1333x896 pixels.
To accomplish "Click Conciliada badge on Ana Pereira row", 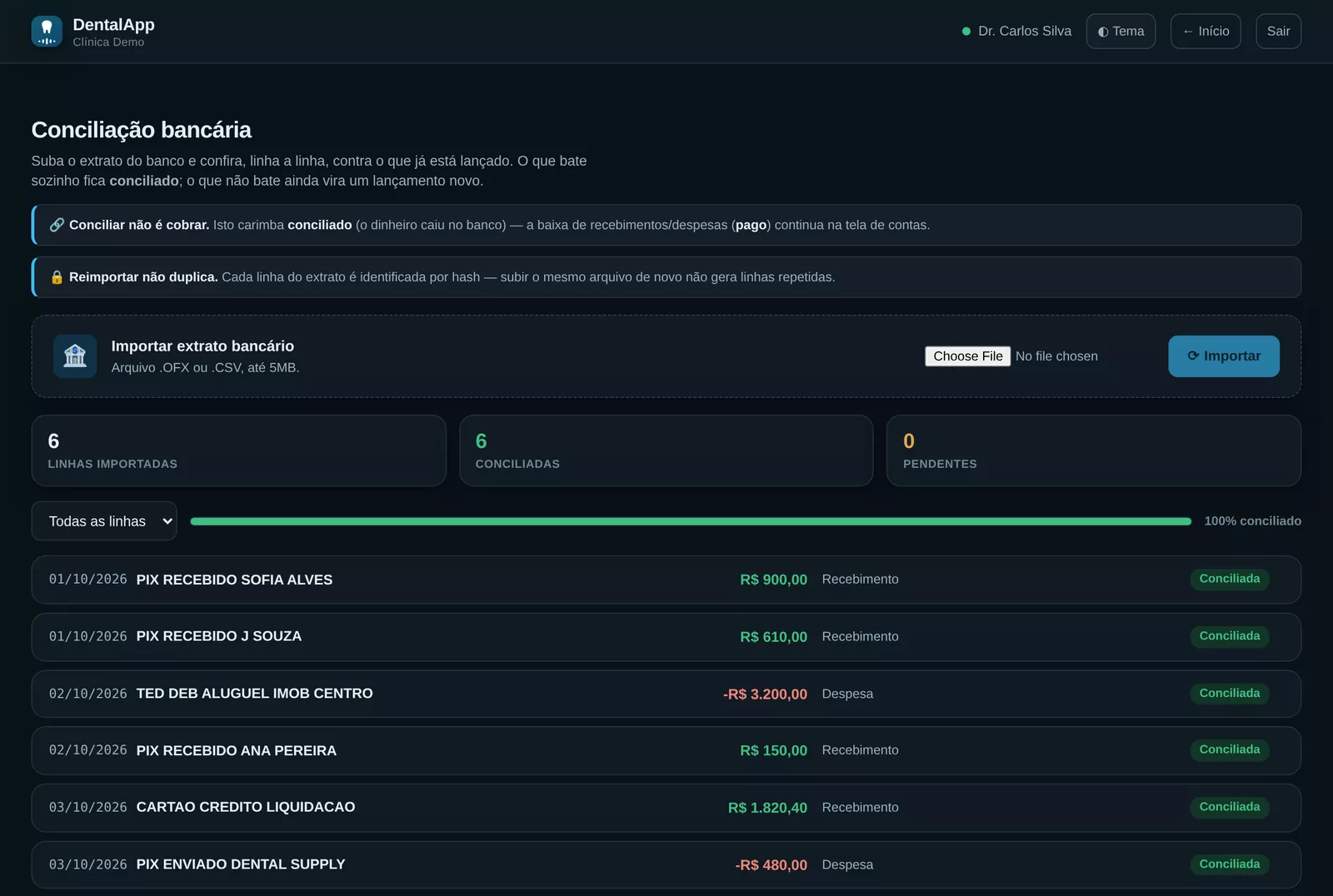I will tap(1229, 750).
